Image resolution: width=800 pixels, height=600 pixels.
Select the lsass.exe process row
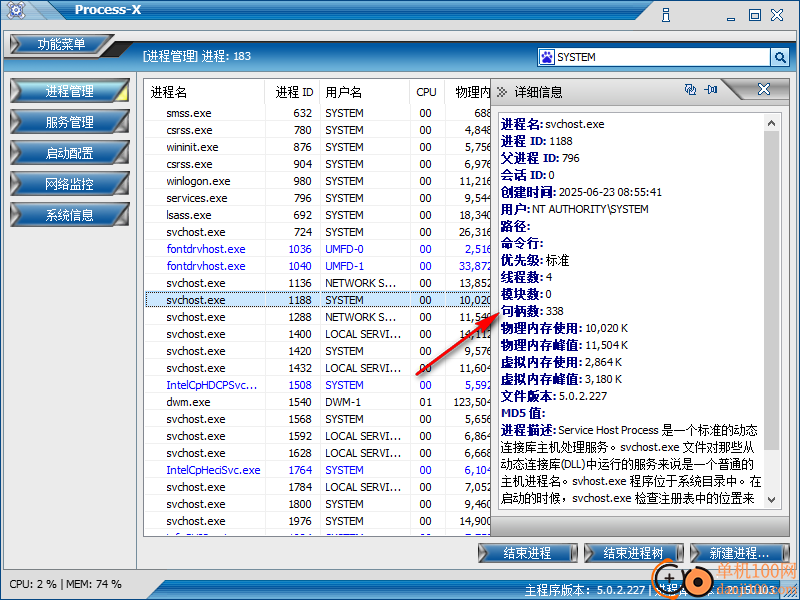pos(317,215)
